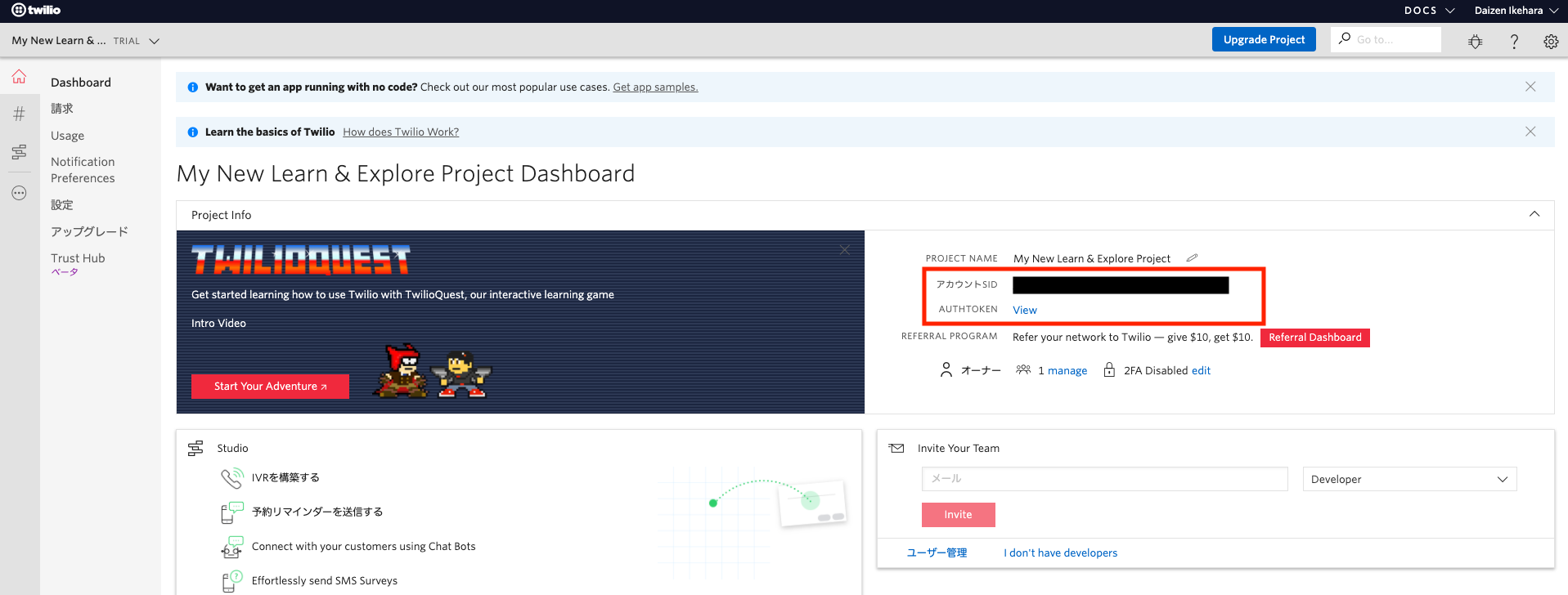The height and width of the screenshot is (595, 1568).
Task: Click the Twilio logo in the header
Action: 36,10
